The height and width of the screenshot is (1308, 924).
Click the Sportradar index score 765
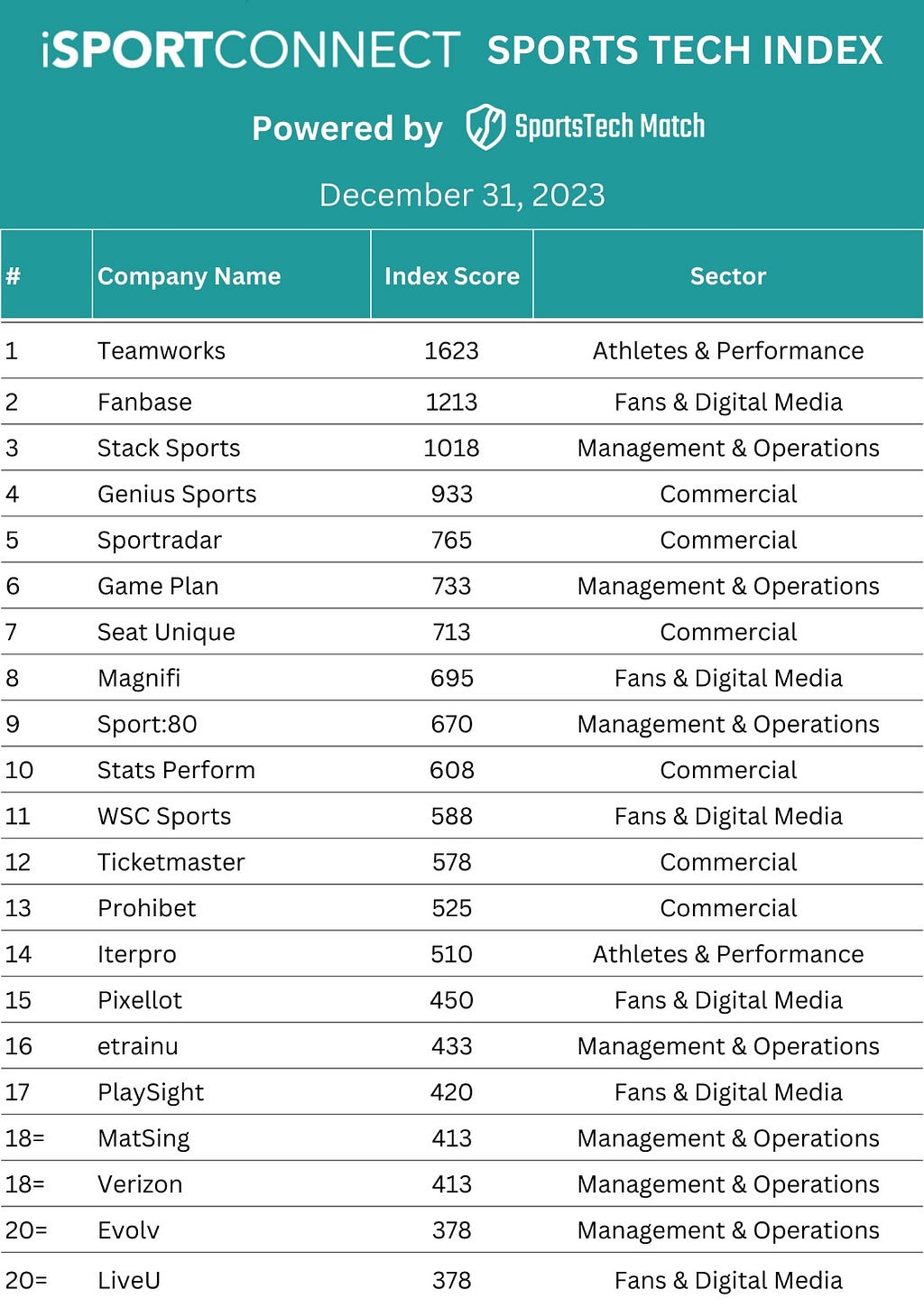click(x=452, y=541)
